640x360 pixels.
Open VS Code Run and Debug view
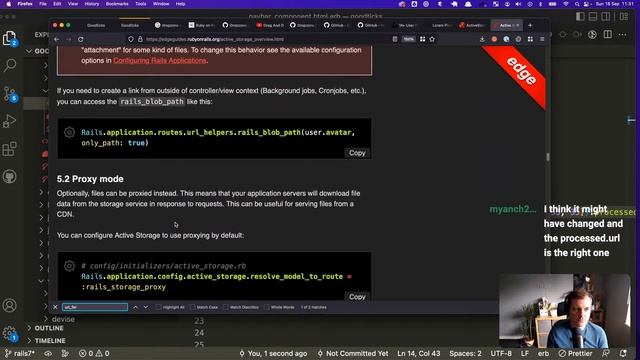[x=9, y=121]
